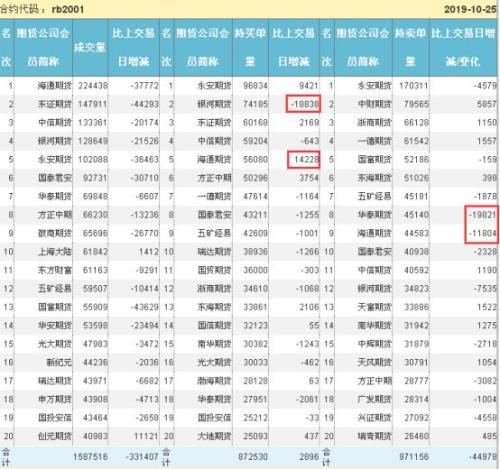
Task: Click total volume 1587516
Action: pos(90,457)
